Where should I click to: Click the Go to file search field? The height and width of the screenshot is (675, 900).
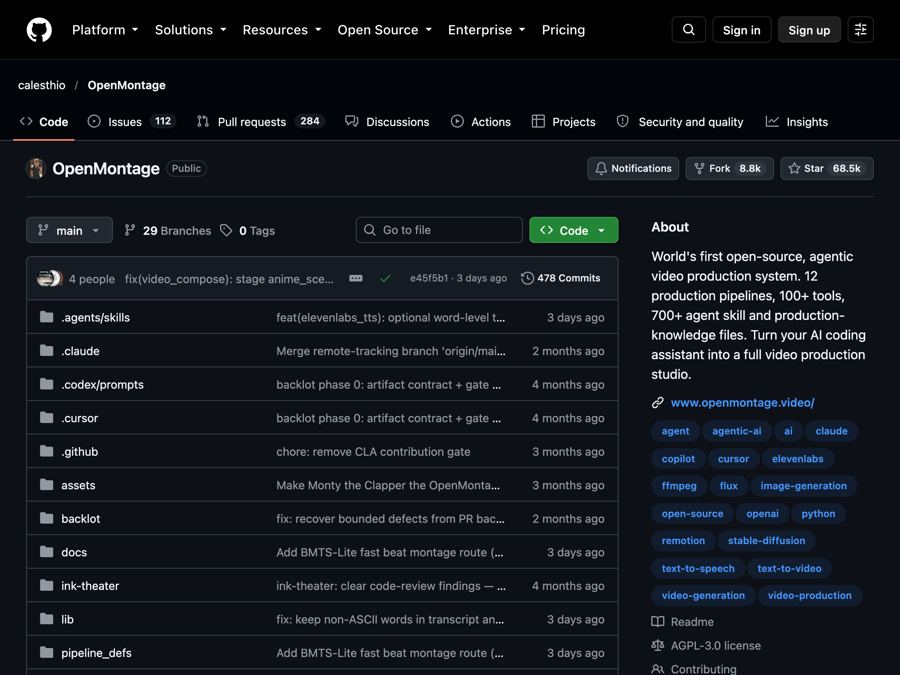(x=439, y=230)
